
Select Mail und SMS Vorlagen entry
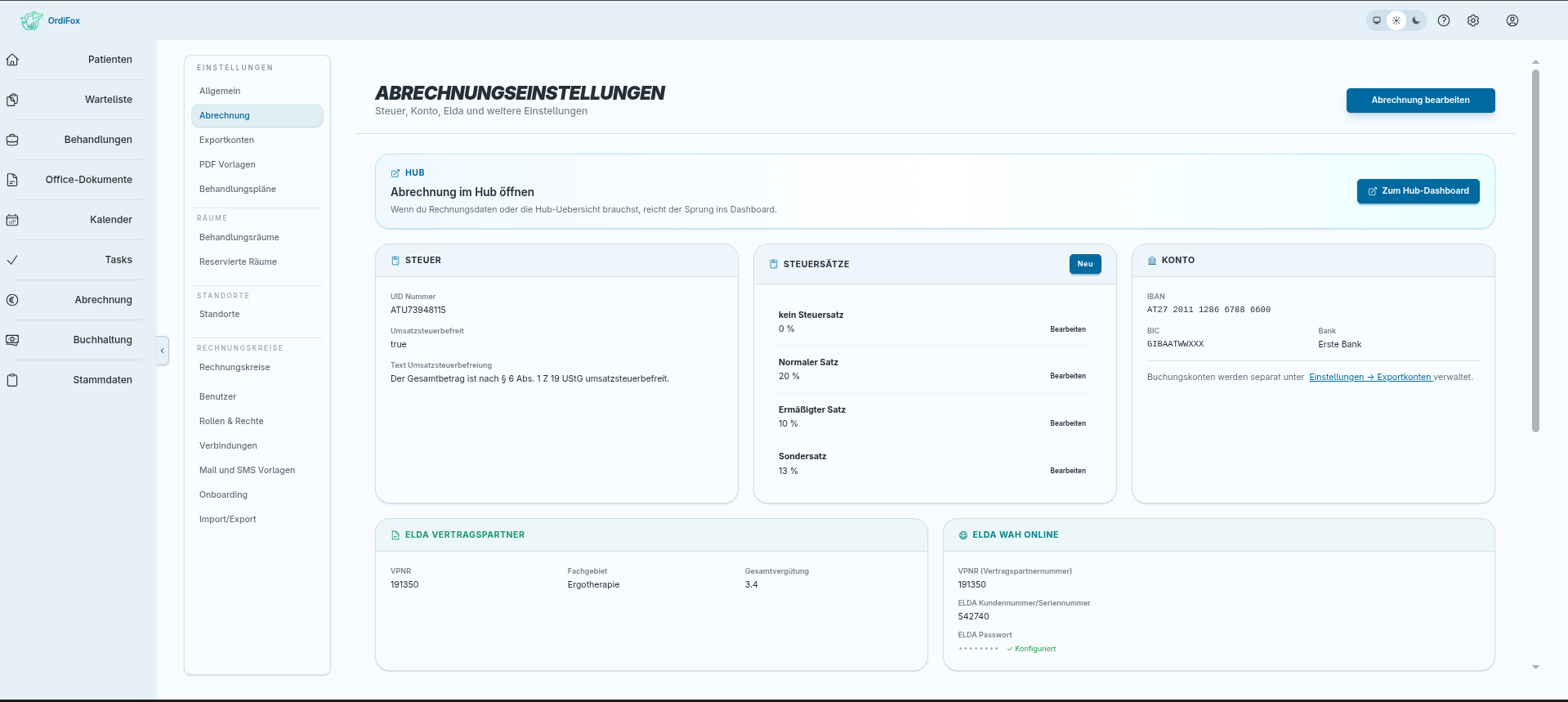257,470
